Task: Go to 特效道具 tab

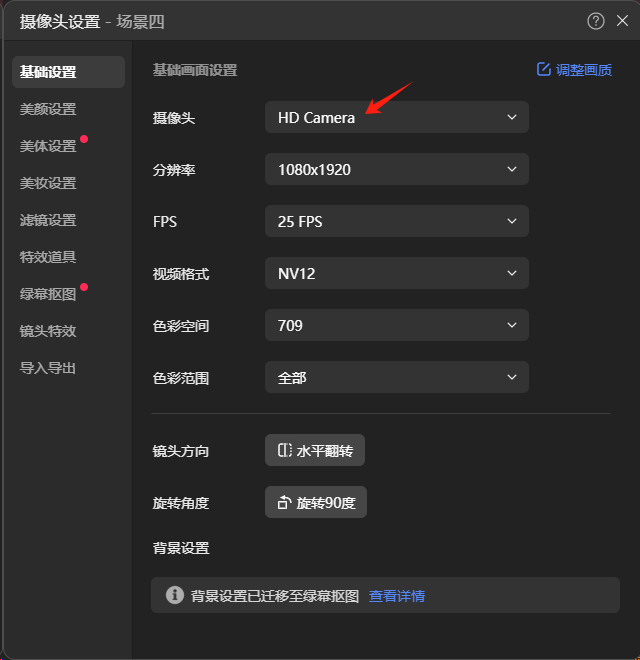Action: (x=48, y=257)
